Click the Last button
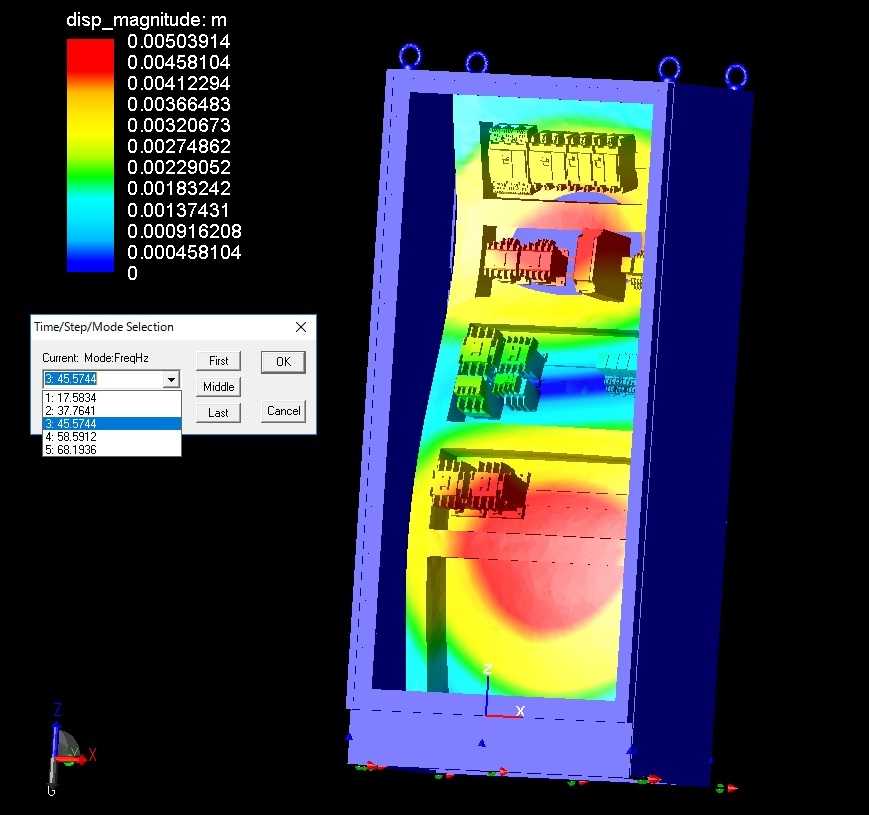This screenshot has height=815, width=869. tap(218, 413)
